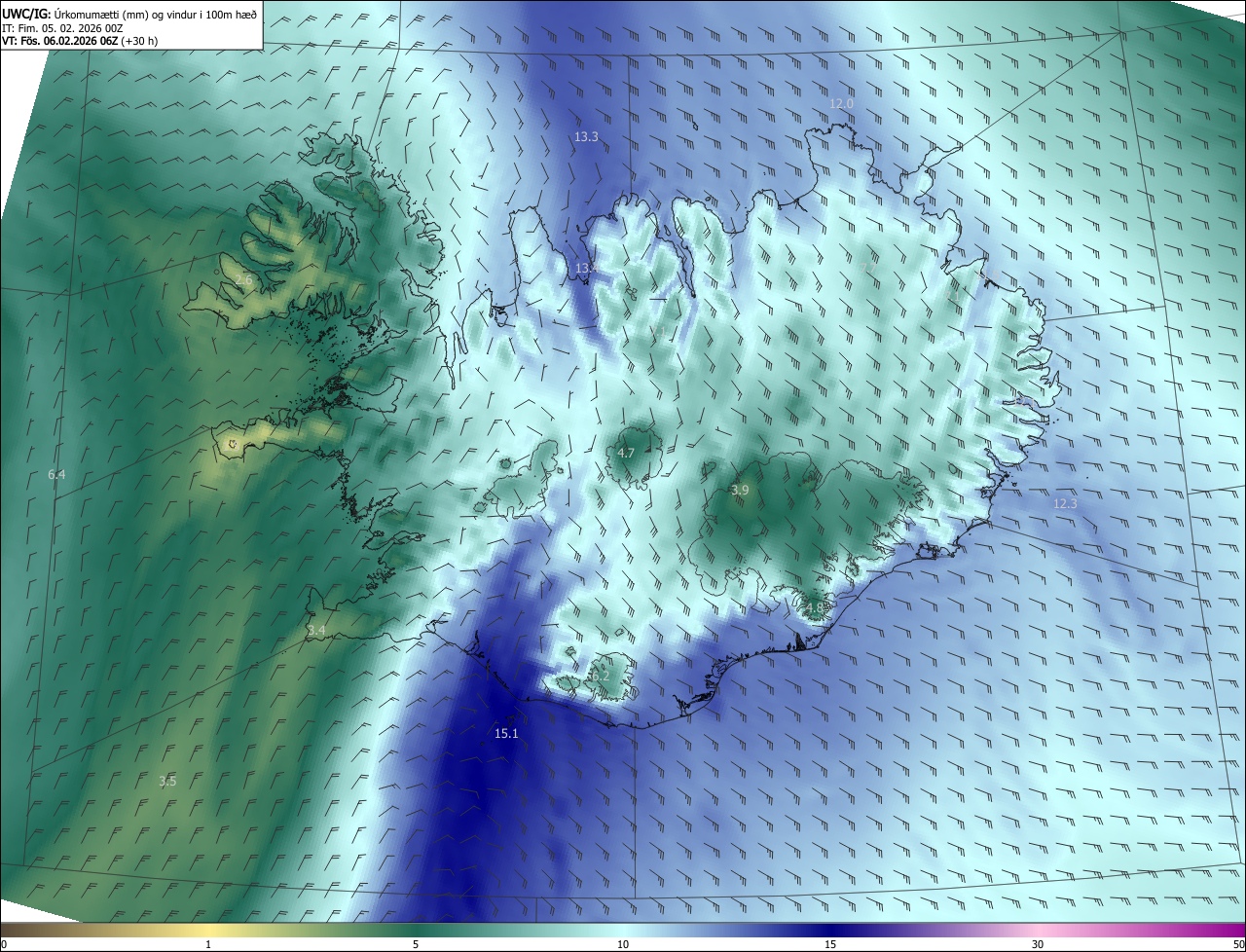Click the 3.9 value on the large glacier
Image resolution: width=1246 pixels, height=952 pixels.
[x=740, y=491]
